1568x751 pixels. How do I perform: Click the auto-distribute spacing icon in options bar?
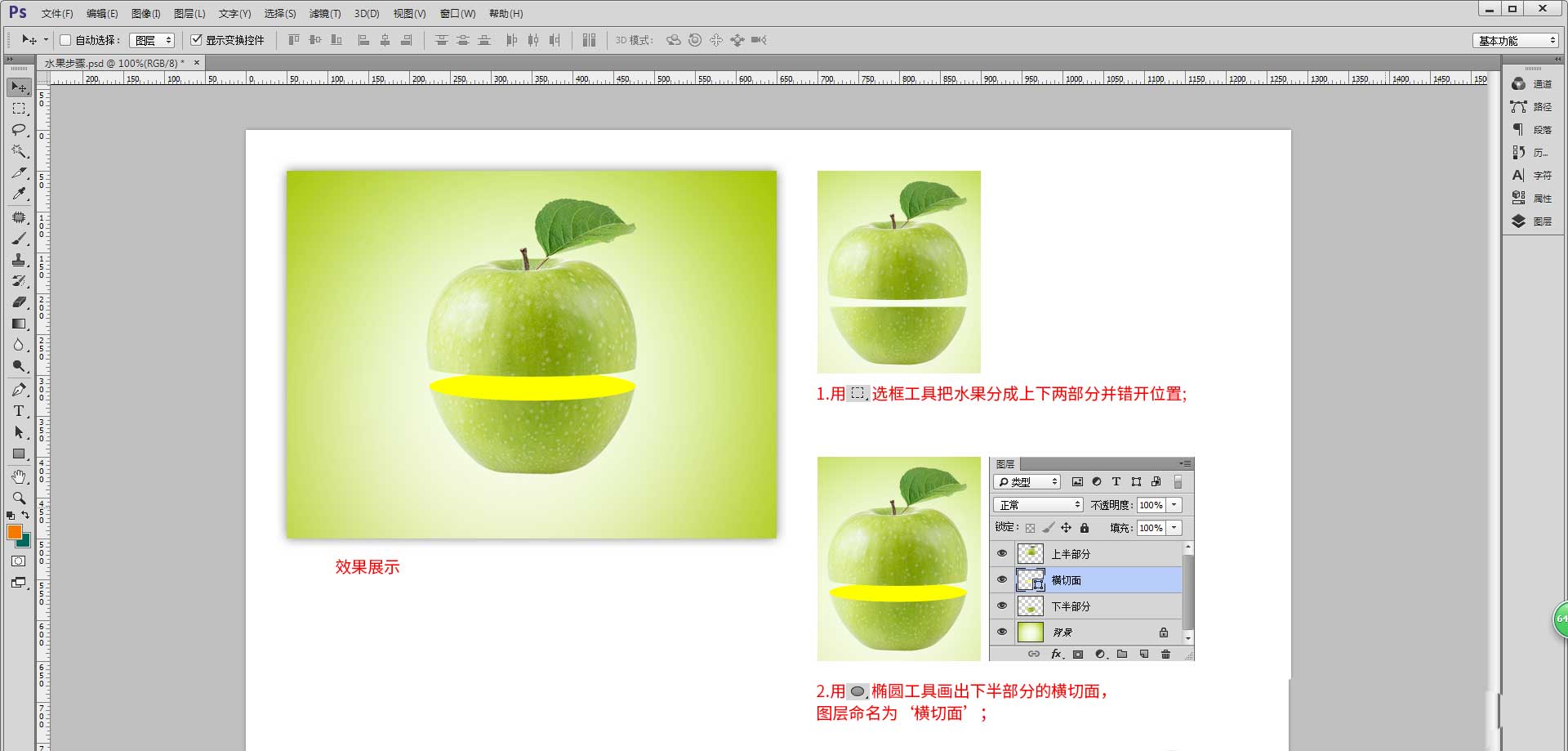[x=590, y=40]
